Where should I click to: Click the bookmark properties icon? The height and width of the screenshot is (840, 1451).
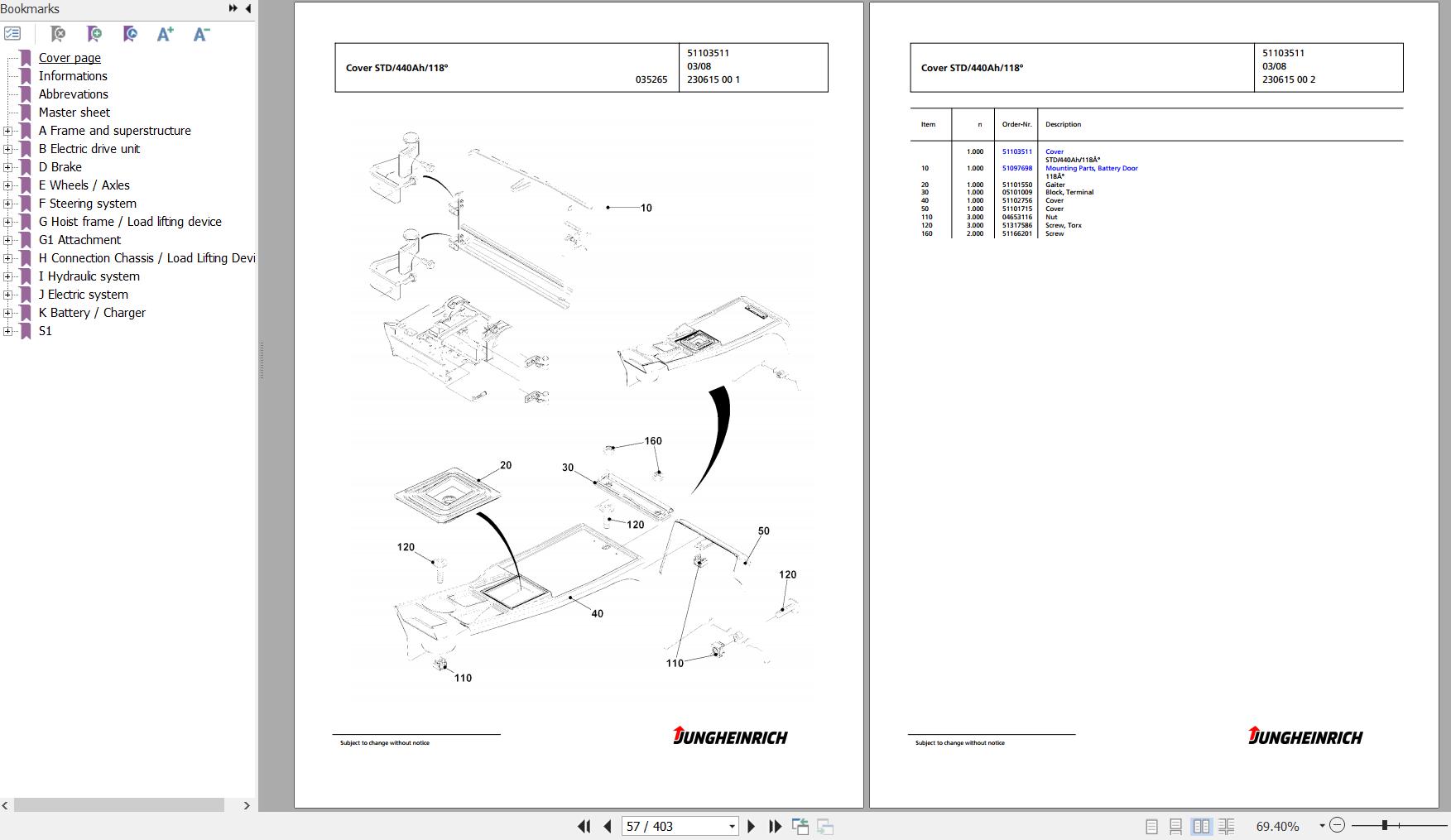pyautogui.click(x=130, y=34)
